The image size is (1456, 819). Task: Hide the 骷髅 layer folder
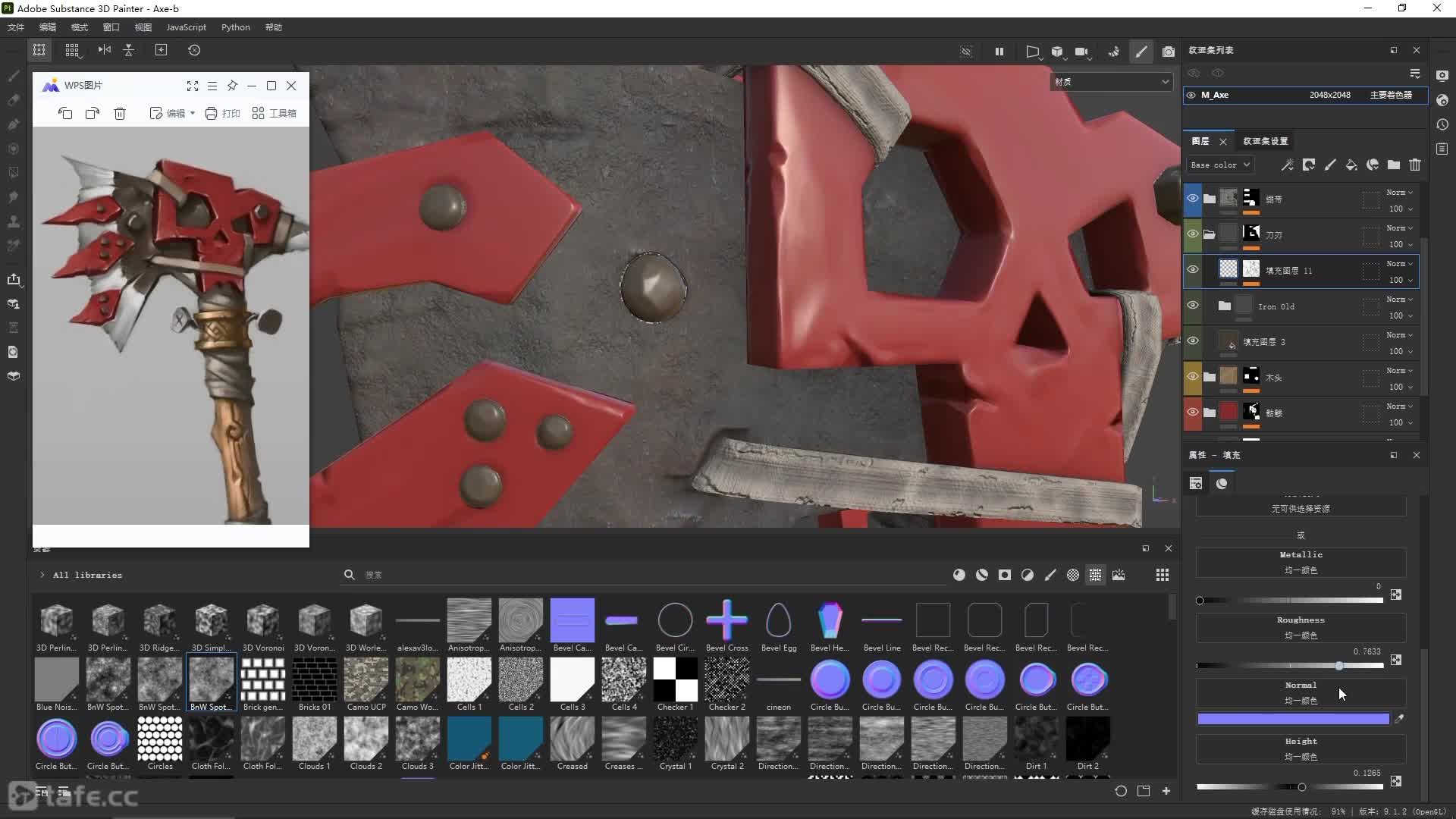[x=1193, y=413]
